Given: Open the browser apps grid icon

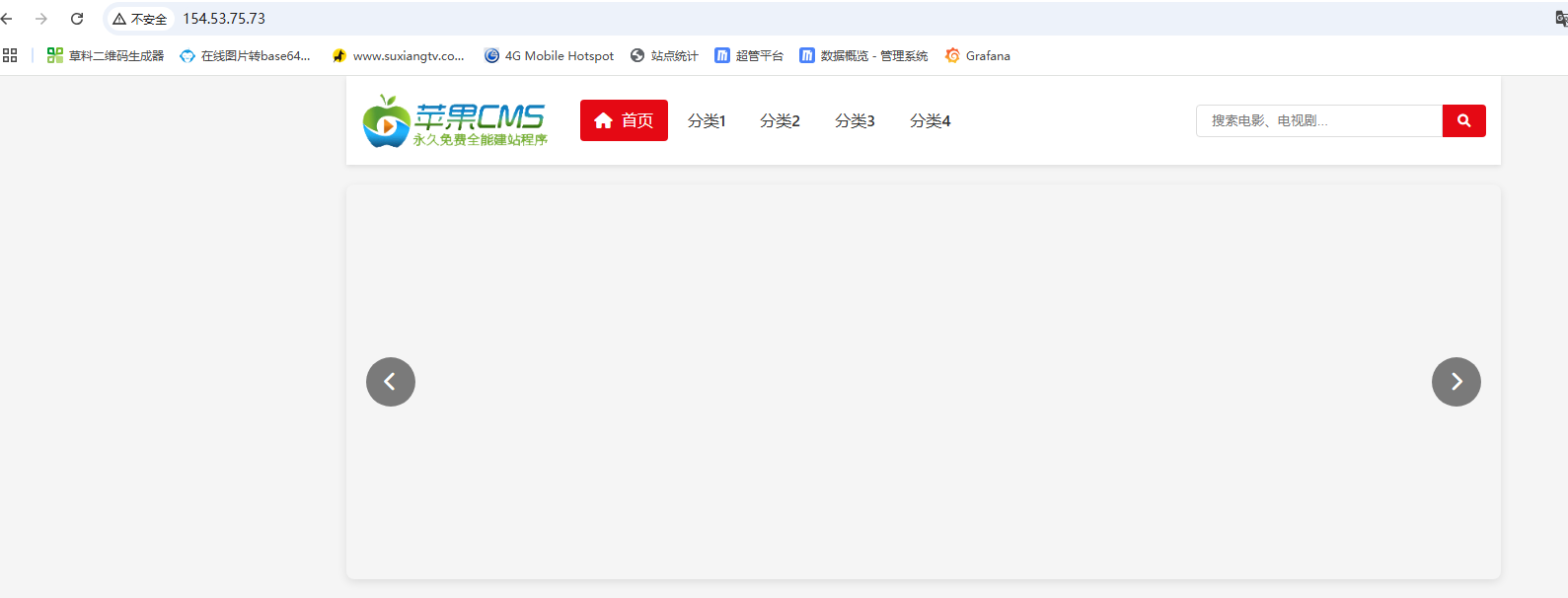Looking at the screenshot, I should pos(10,56).
